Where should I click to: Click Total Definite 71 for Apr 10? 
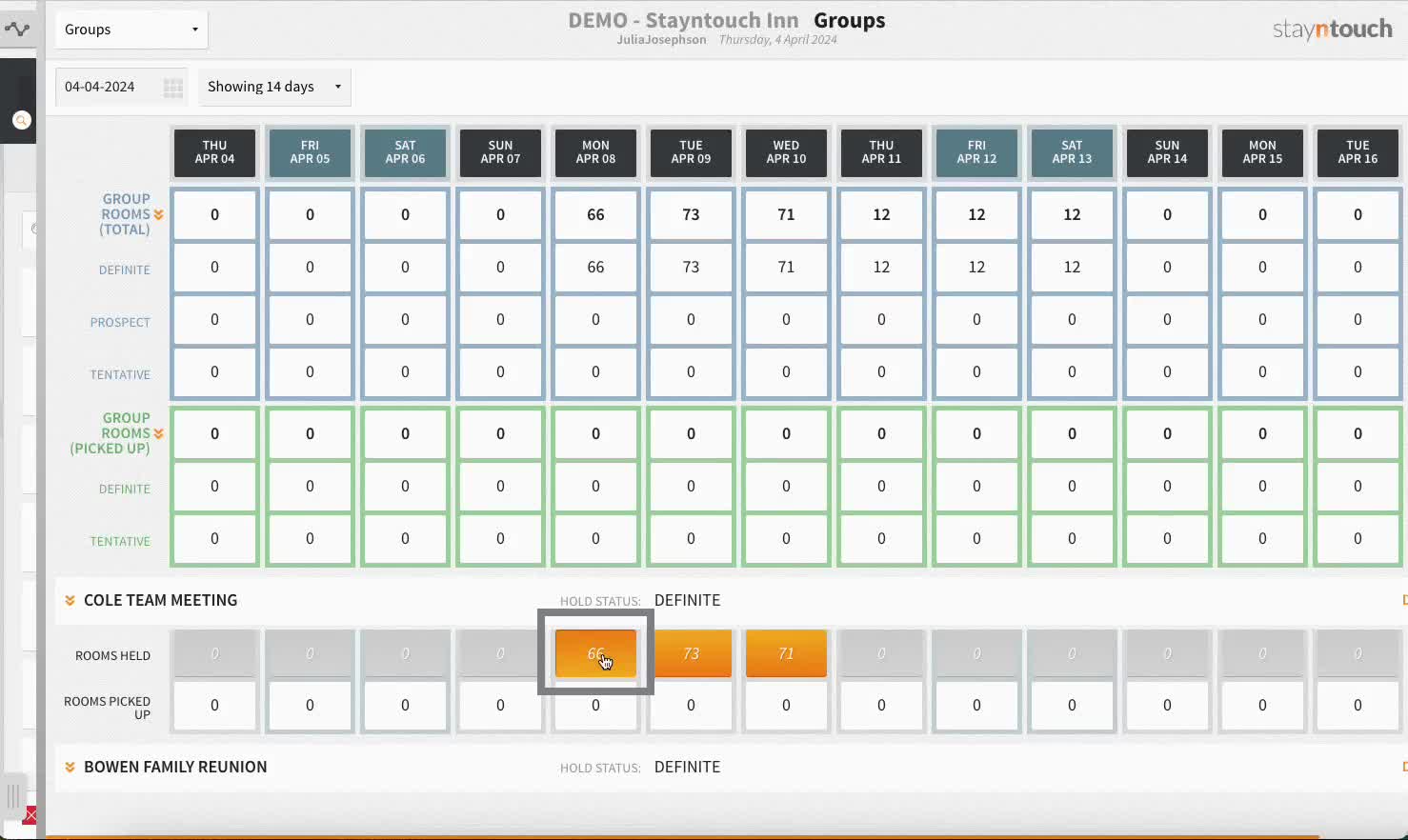786,268
